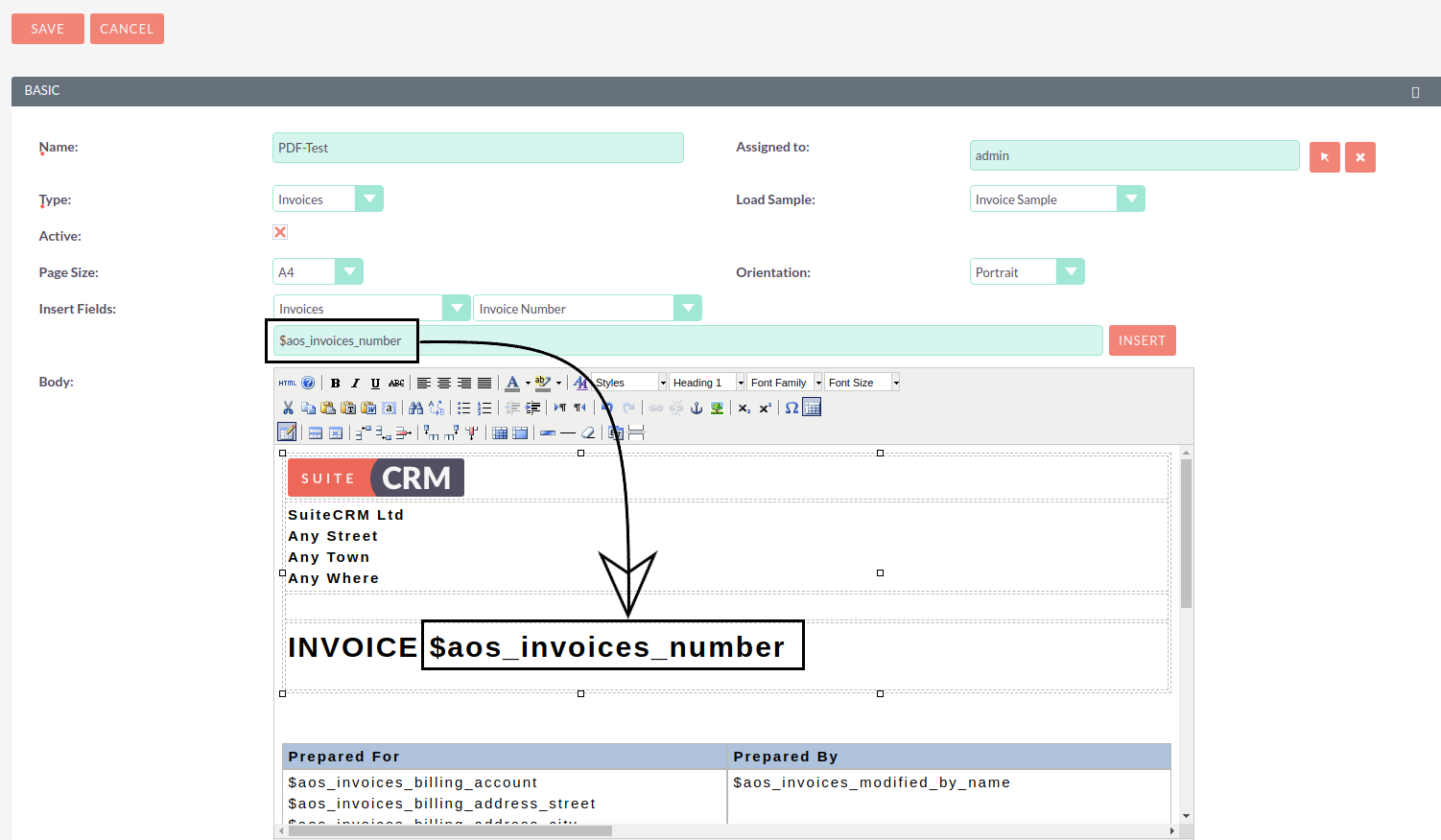Open Load Sample dropdown
Viewport: 1441px width, 840px height.
tap(1057, 198)
